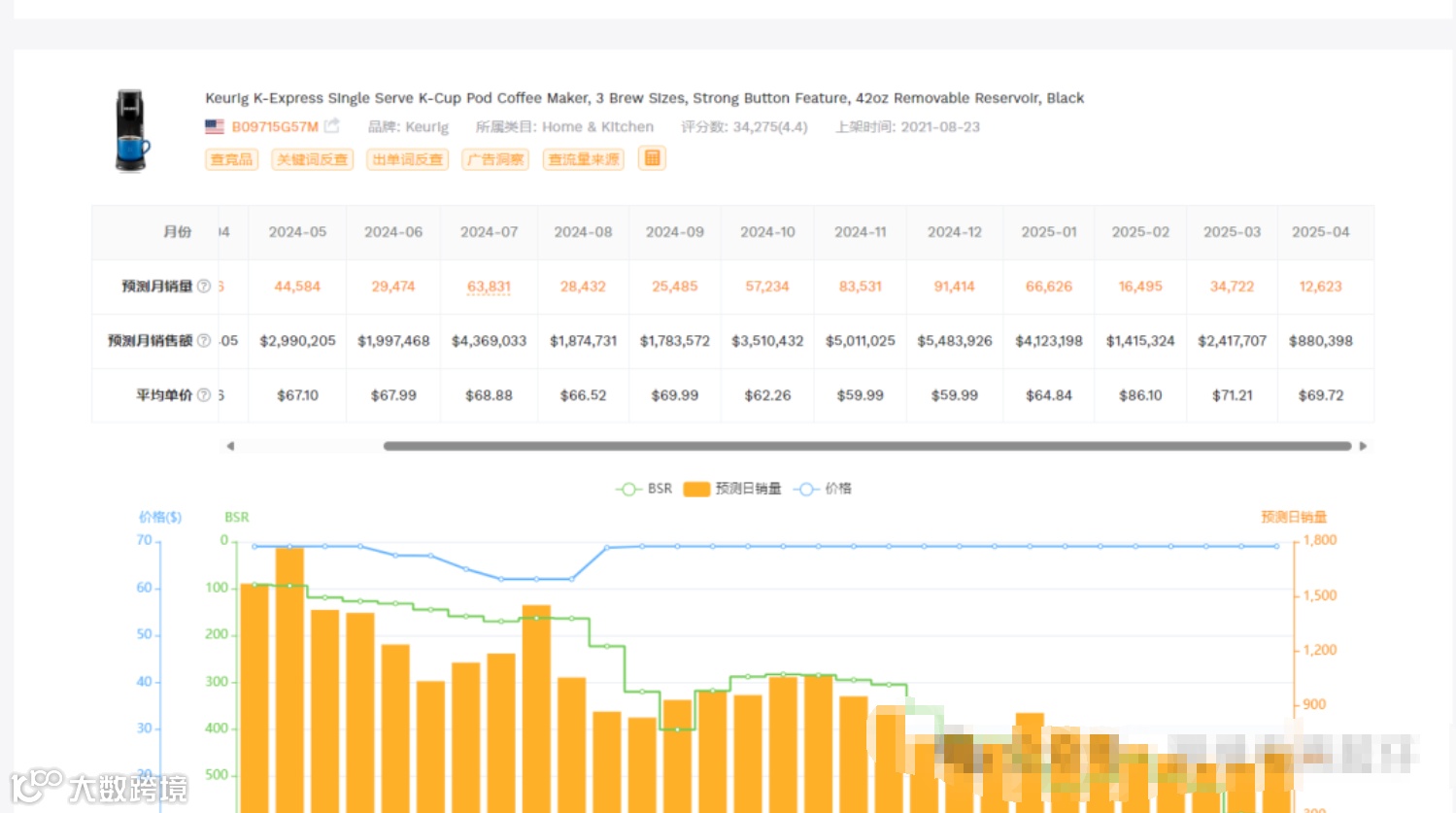Click the monthly sales value 12,623
Viewport: 1456px width, 813px height.
(x=1321, y=287)
